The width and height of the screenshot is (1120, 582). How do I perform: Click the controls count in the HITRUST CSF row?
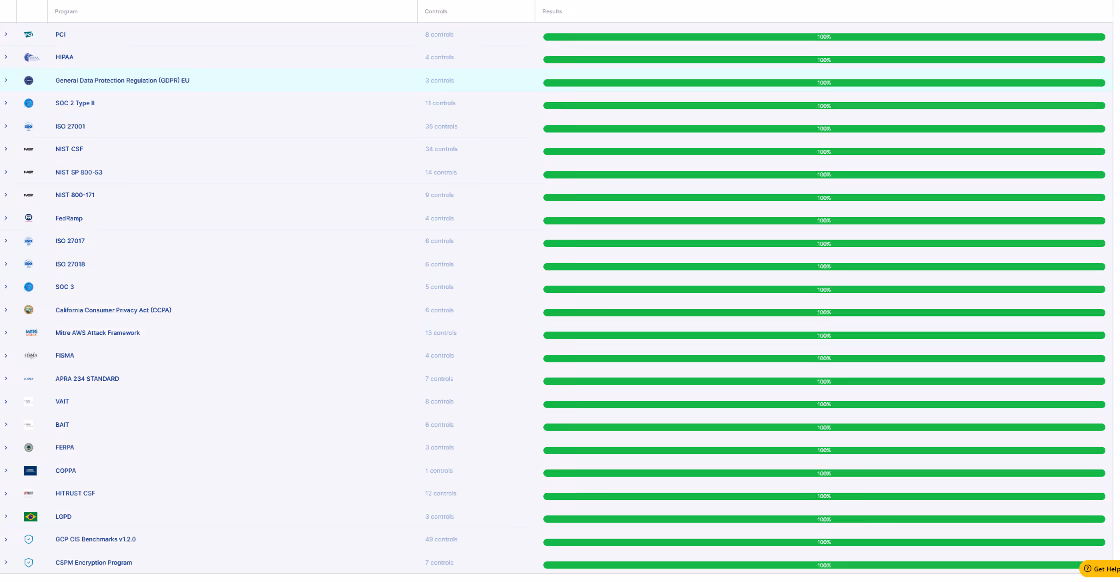pos(441,493)
